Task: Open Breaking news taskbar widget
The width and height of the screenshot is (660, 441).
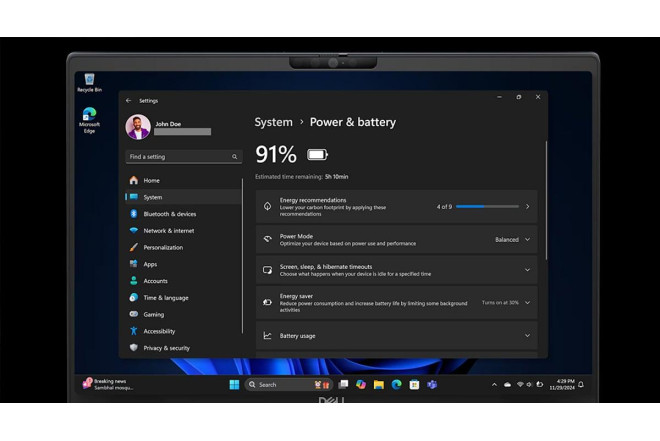Action: tap(108, 384)
